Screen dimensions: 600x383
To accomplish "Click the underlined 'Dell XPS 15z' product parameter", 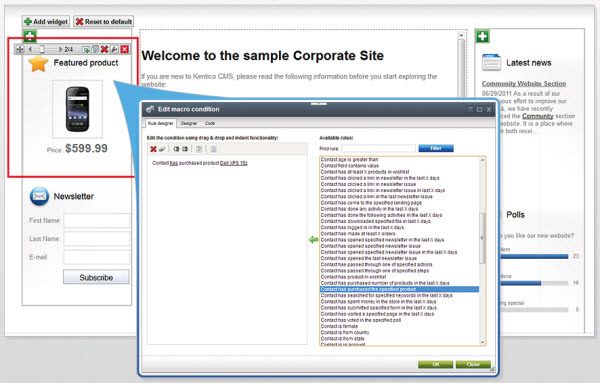I will point(233,163).
